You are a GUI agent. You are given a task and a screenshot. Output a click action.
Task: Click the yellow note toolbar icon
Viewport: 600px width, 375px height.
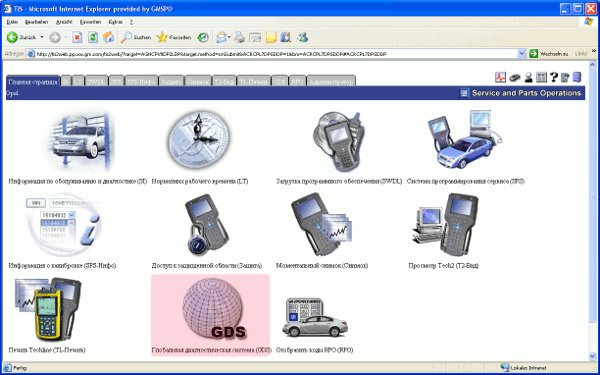271,37
